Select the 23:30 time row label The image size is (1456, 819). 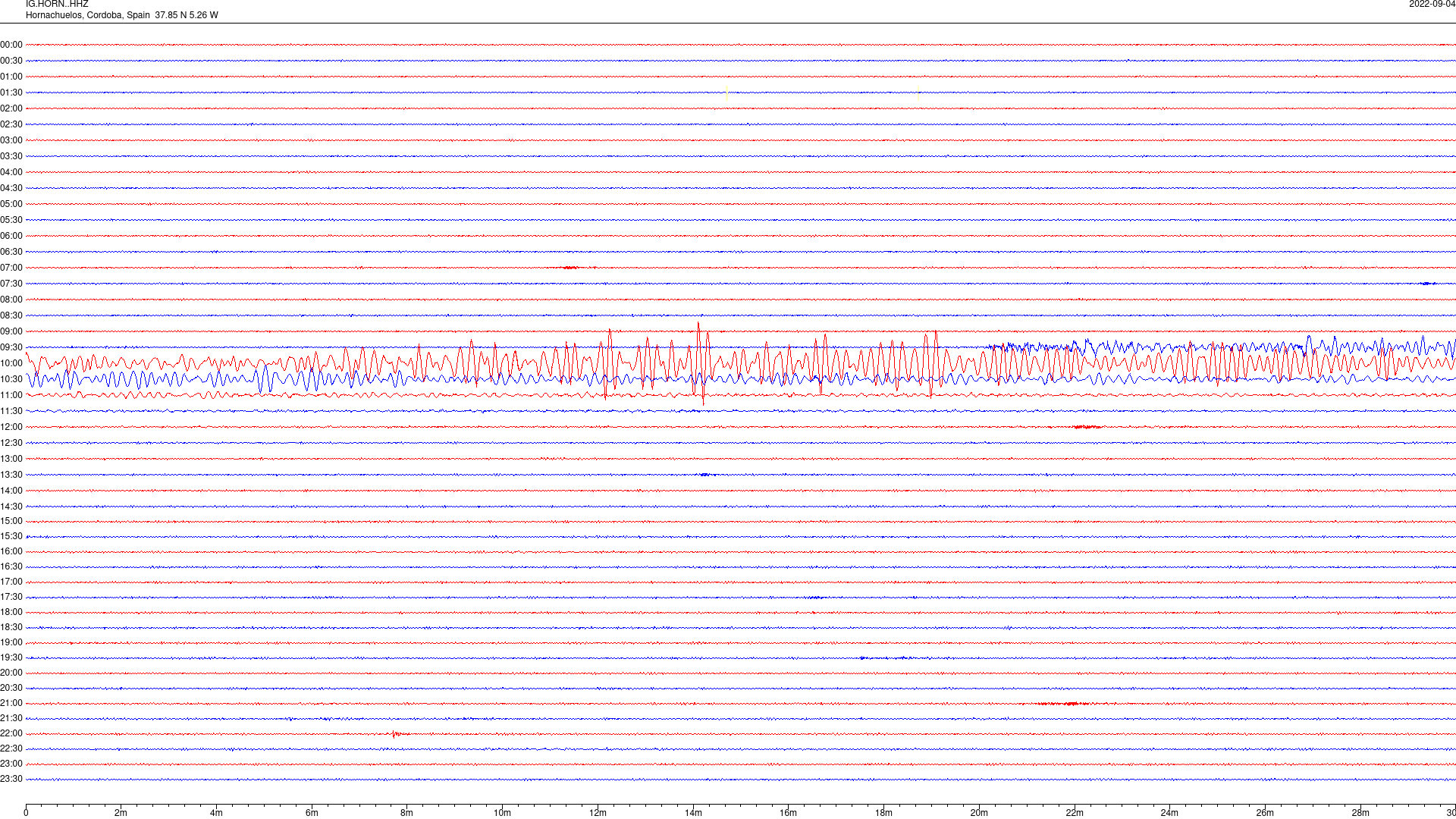[11, 779]
